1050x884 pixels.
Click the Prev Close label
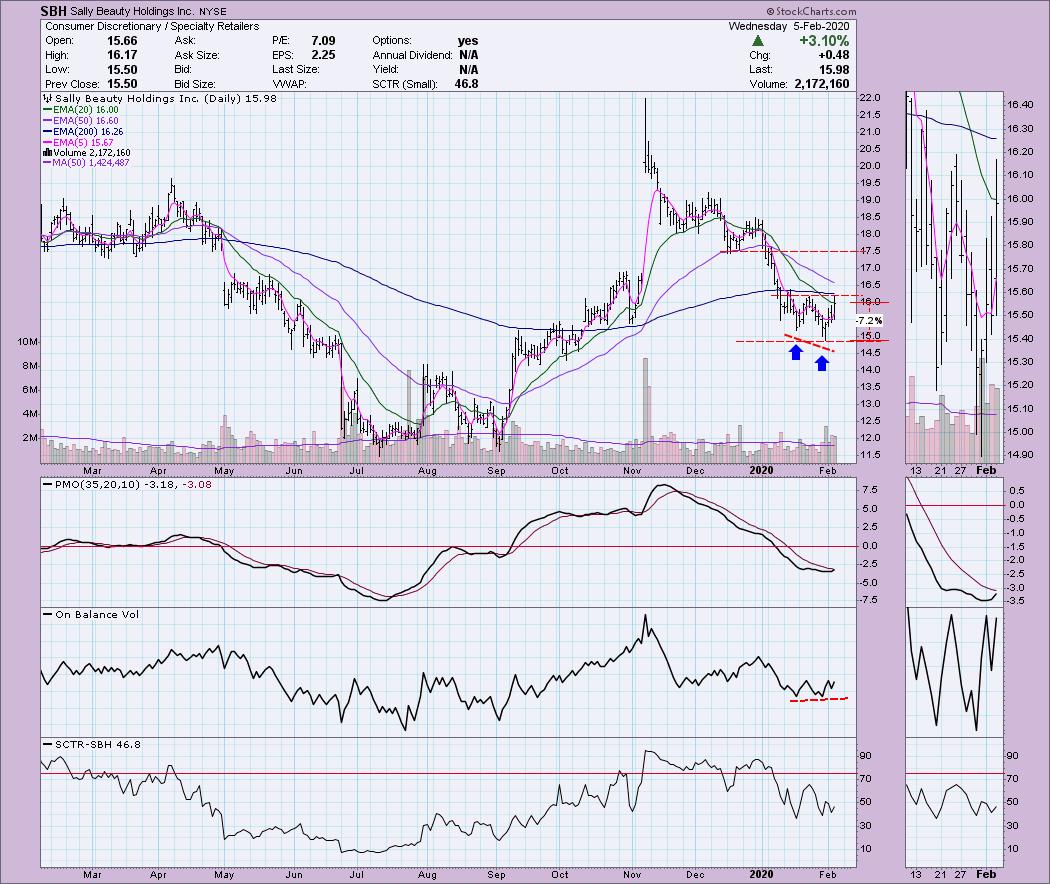click(x=72, y=84)
